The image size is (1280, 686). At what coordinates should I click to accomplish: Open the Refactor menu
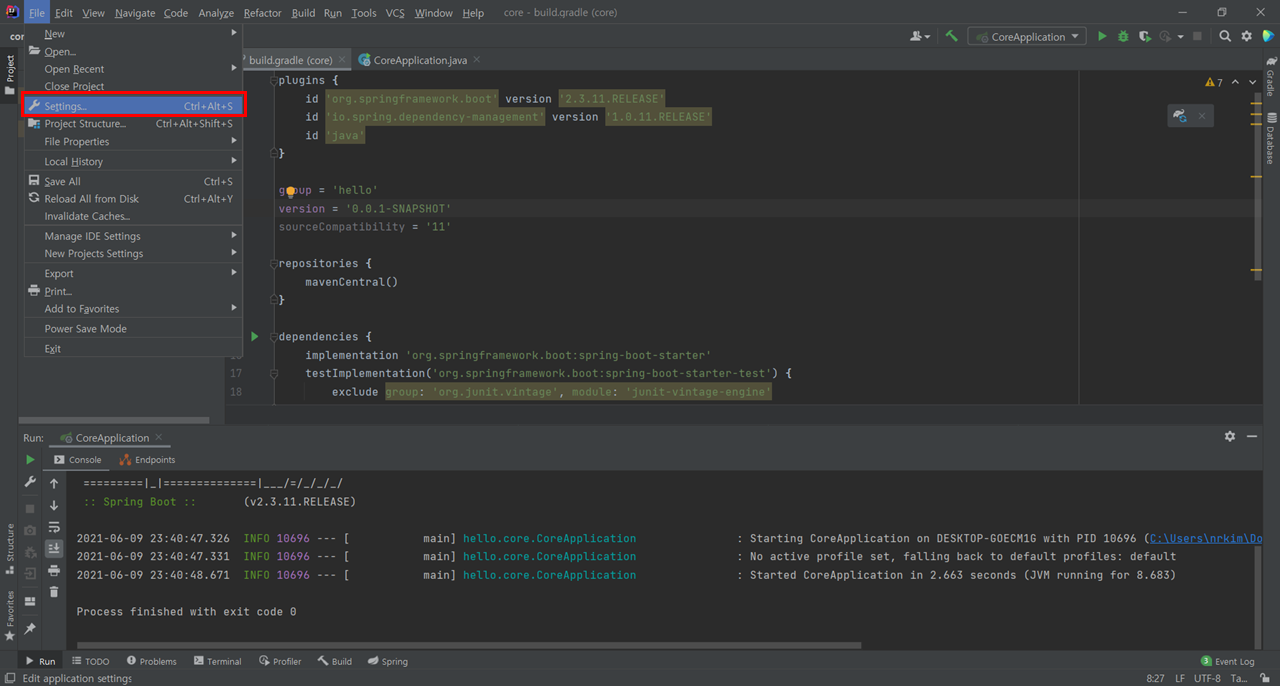coord(262,13)
